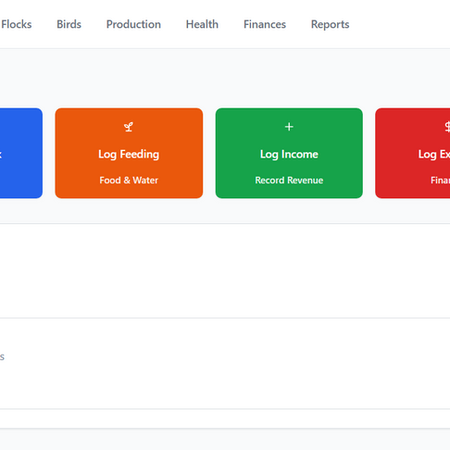
Task: Select the orange Log Feeding card
Action: [129, 153]
